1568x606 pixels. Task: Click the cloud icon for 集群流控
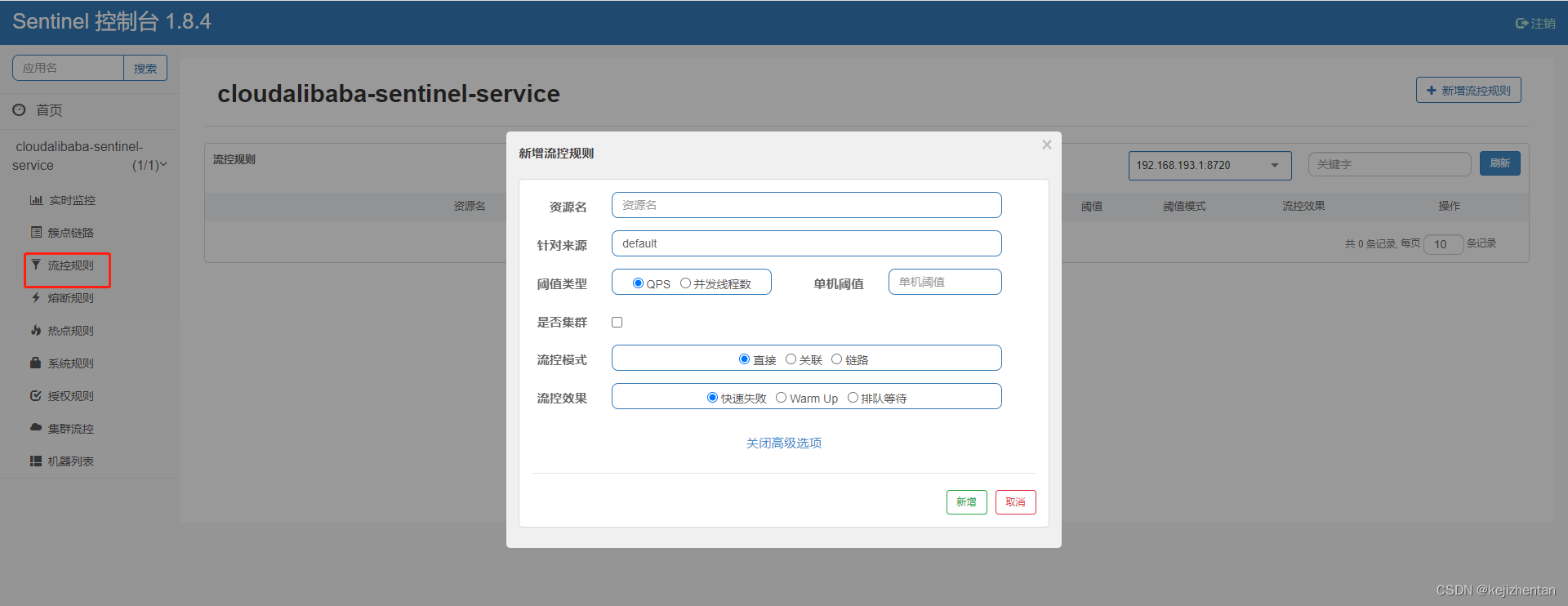36,427
